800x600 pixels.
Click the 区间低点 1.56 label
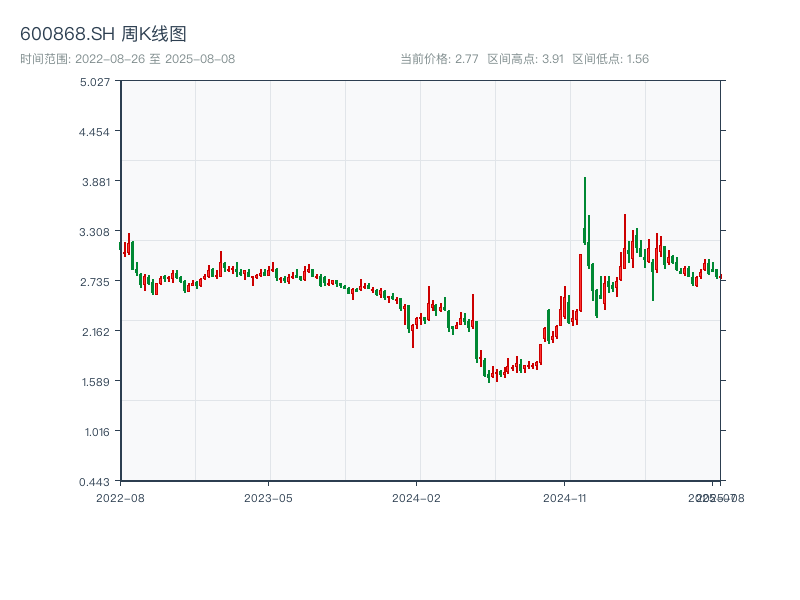click(x=610, y=59)
